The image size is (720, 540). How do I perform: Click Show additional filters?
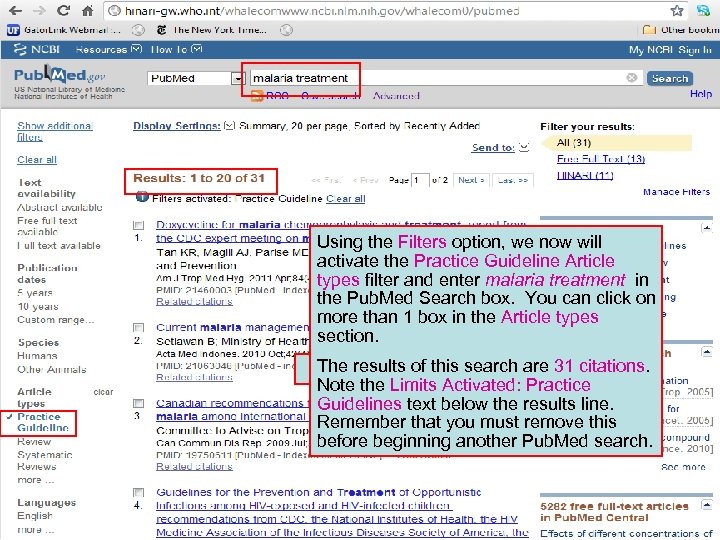[55, 131]
